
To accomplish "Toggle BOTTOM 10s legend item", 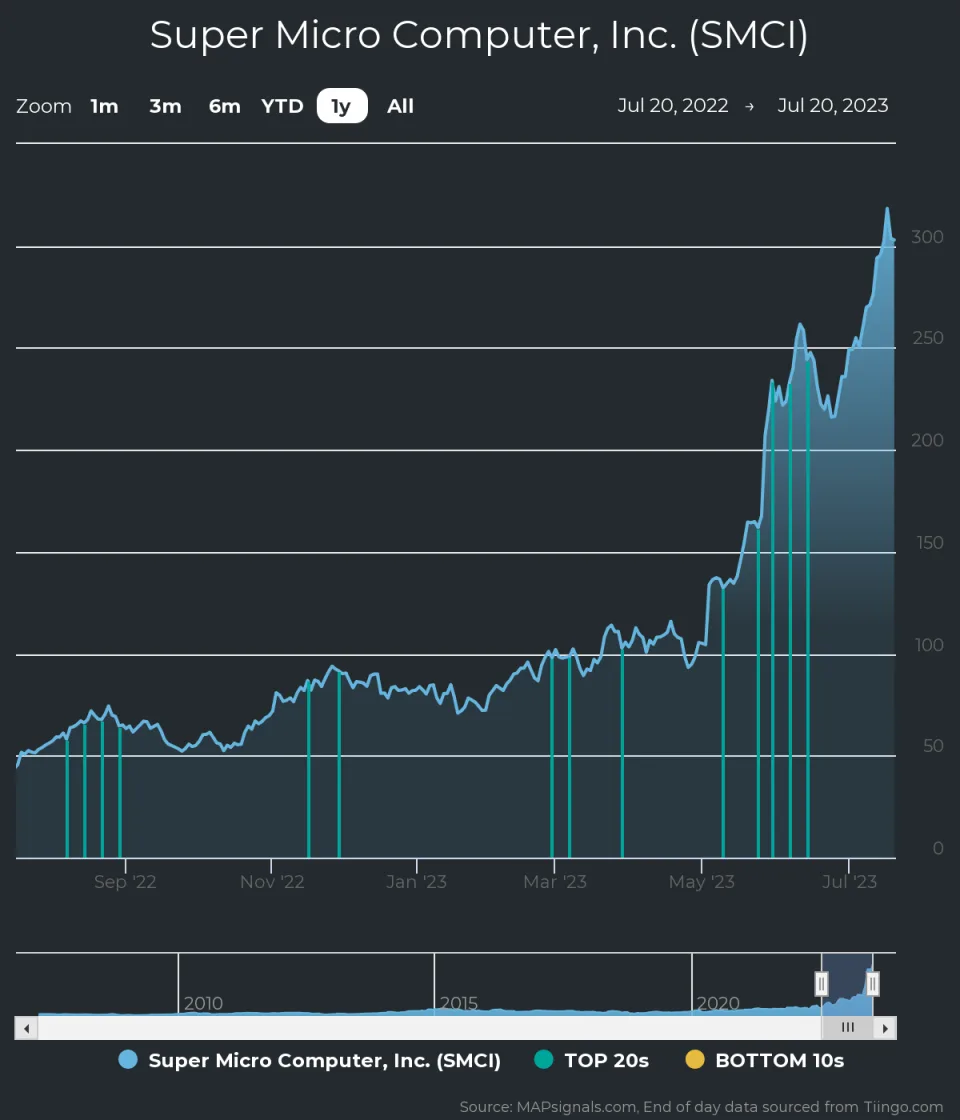I will [765, 1060].
